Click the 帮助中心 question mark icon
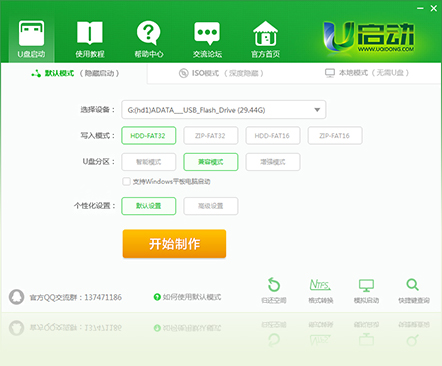442x366 pixels. 149,33
